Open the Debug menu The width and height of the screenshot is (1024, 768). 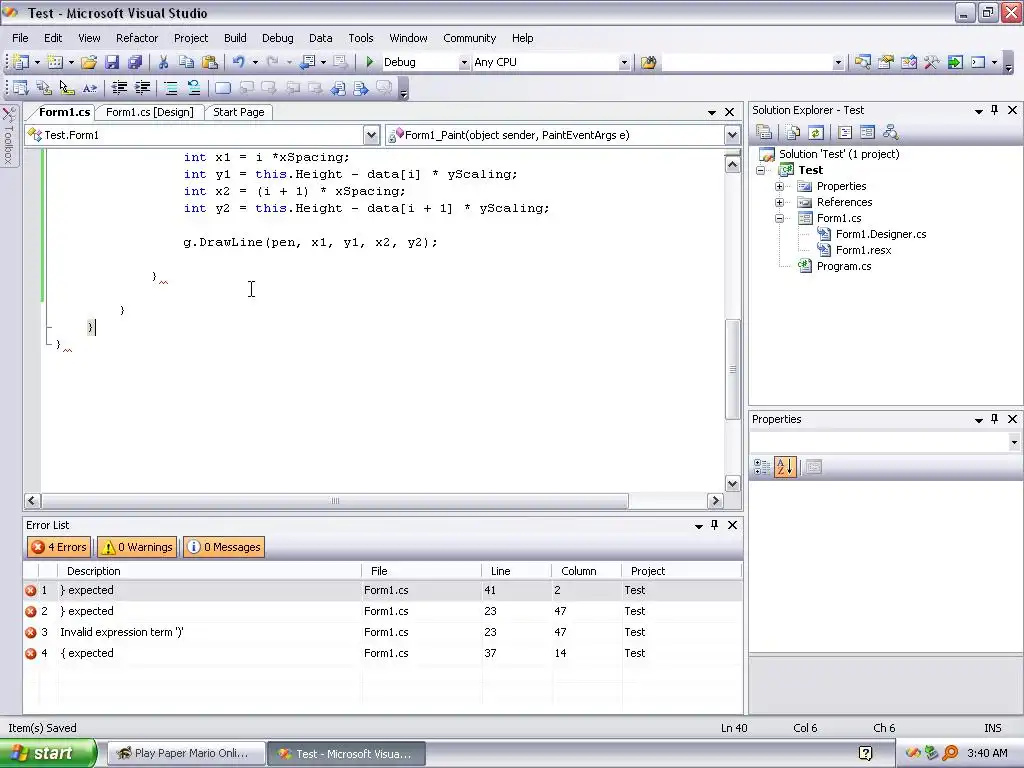[x=278, y=38]
